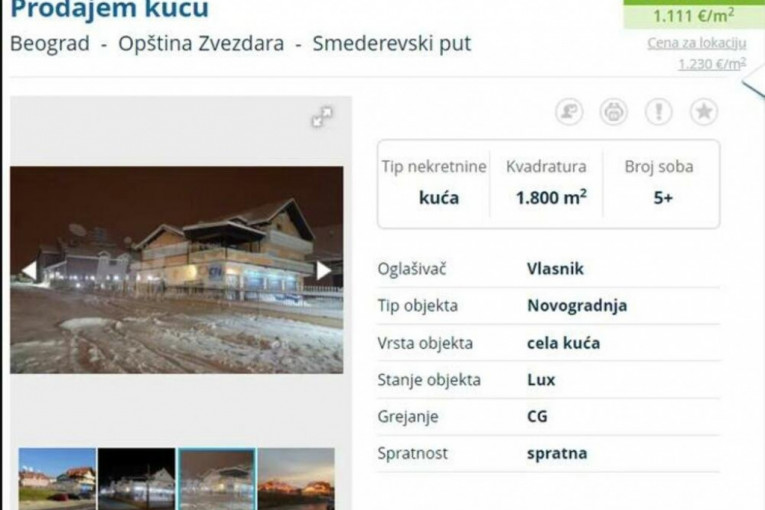Click the 'Opština Zvezdara' location breadcrumb

coord(201,43)
